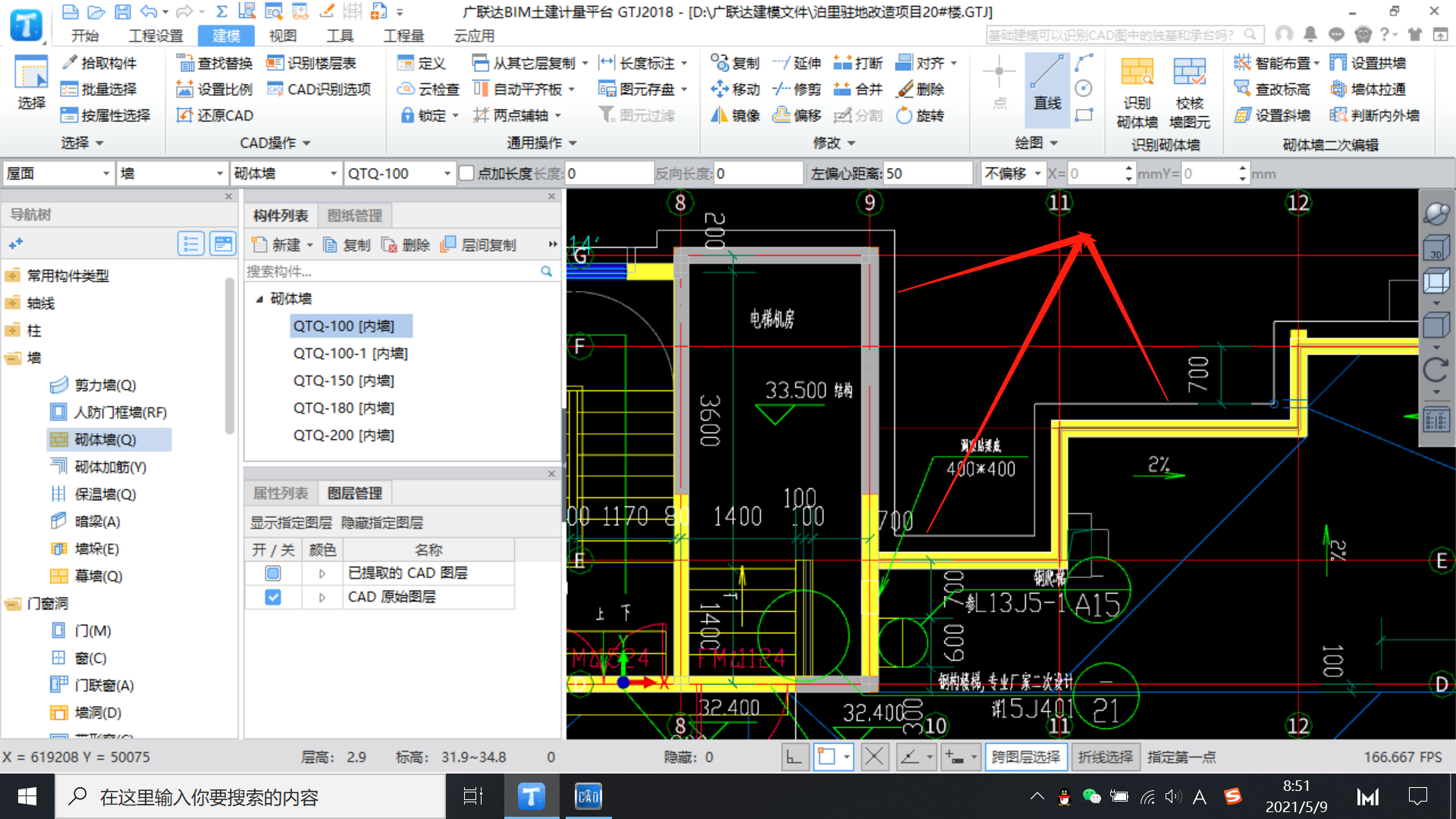Select the 移动 move tool

(735, 89)
